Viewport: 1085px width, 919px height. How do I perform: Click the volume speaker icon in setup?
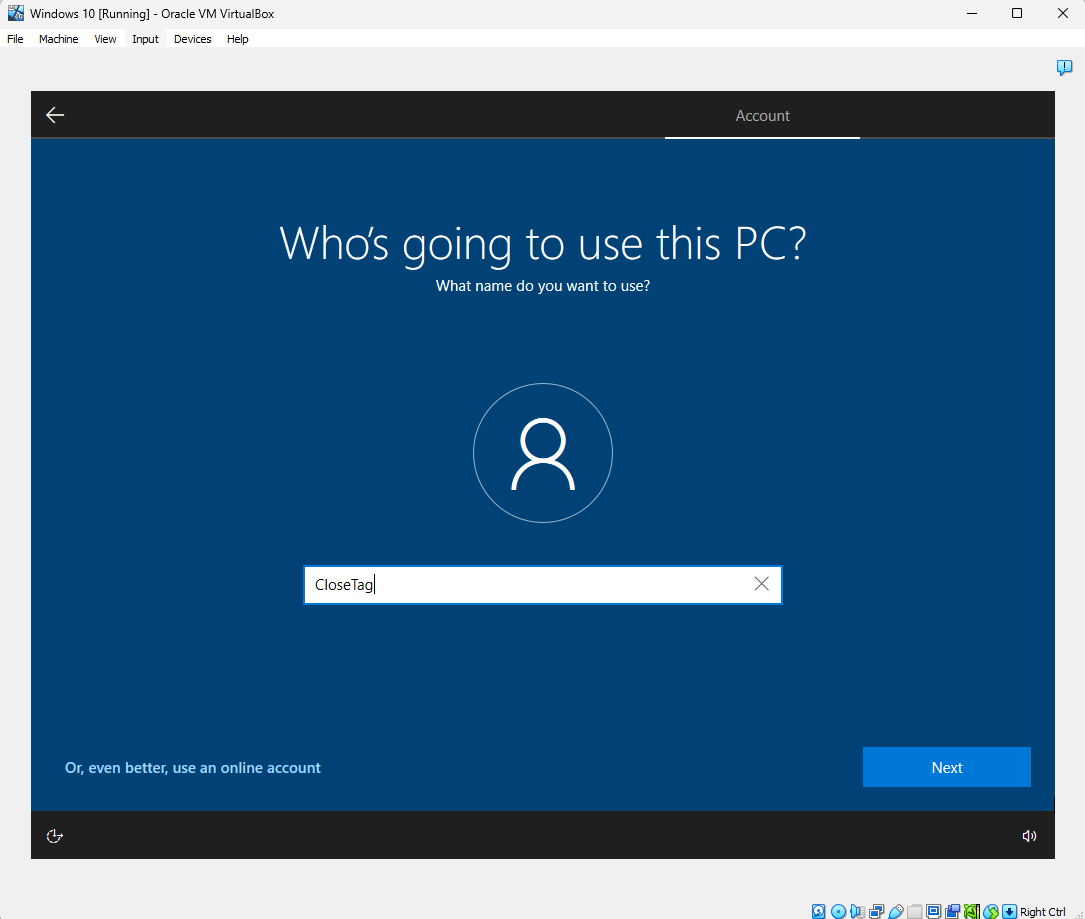[x=1029, y=836]
